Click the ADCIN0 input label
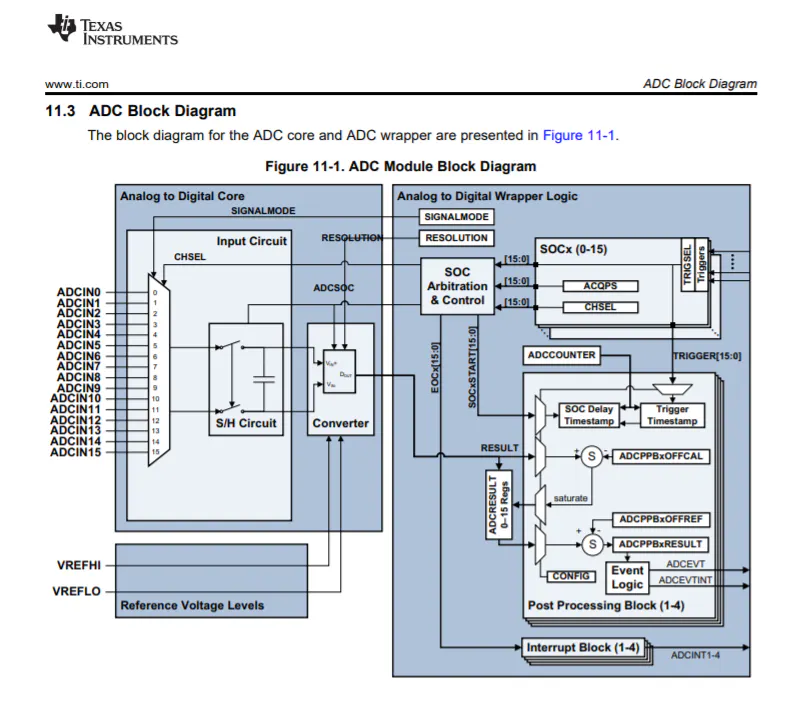The width and height of the screenshot is (812, 702). click(x=78, y=292)
